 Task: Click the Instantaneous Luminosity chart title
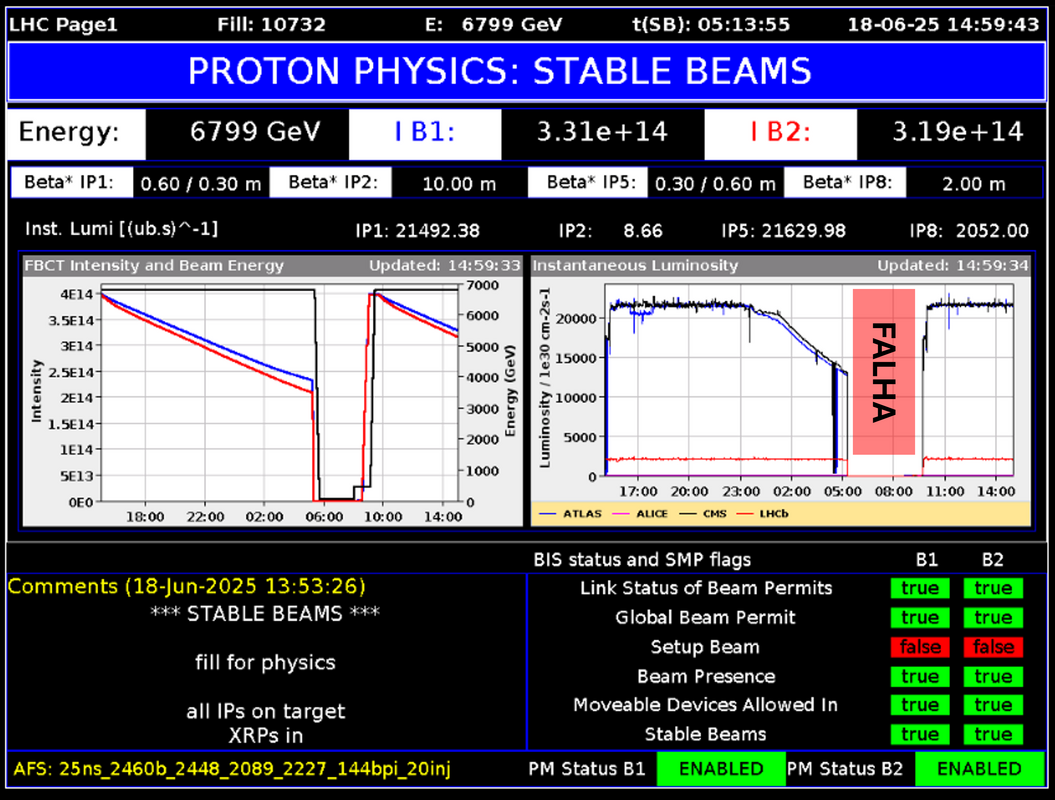pos(635,266)
